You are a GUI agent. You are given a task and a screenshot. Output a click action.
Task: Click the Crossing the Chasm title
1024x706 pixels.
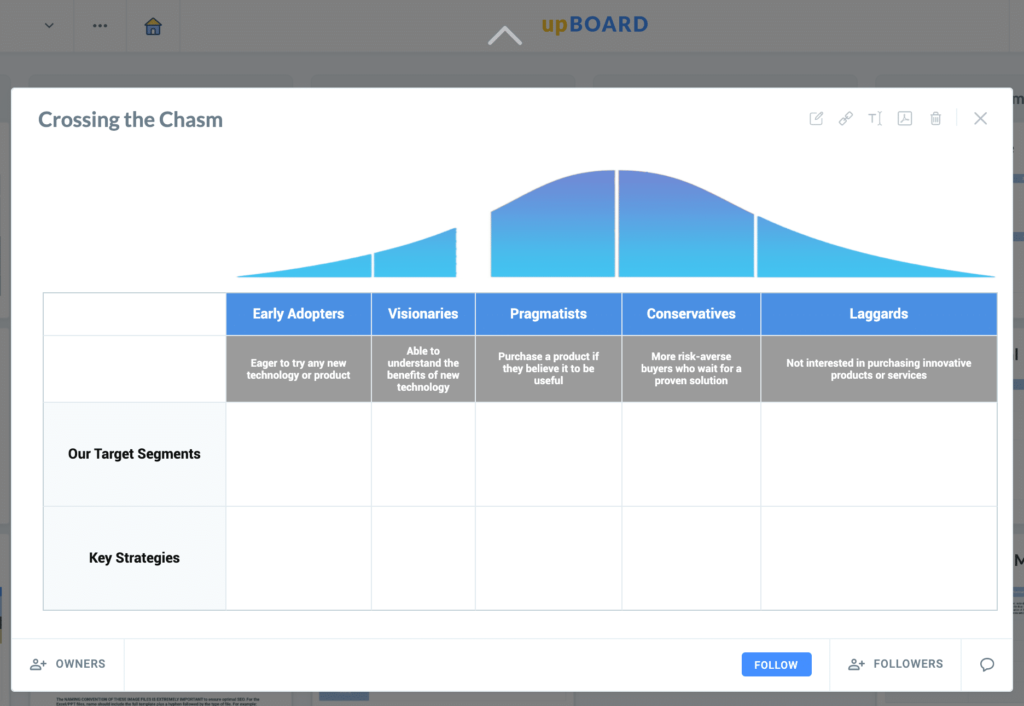(x=131, y=120)
